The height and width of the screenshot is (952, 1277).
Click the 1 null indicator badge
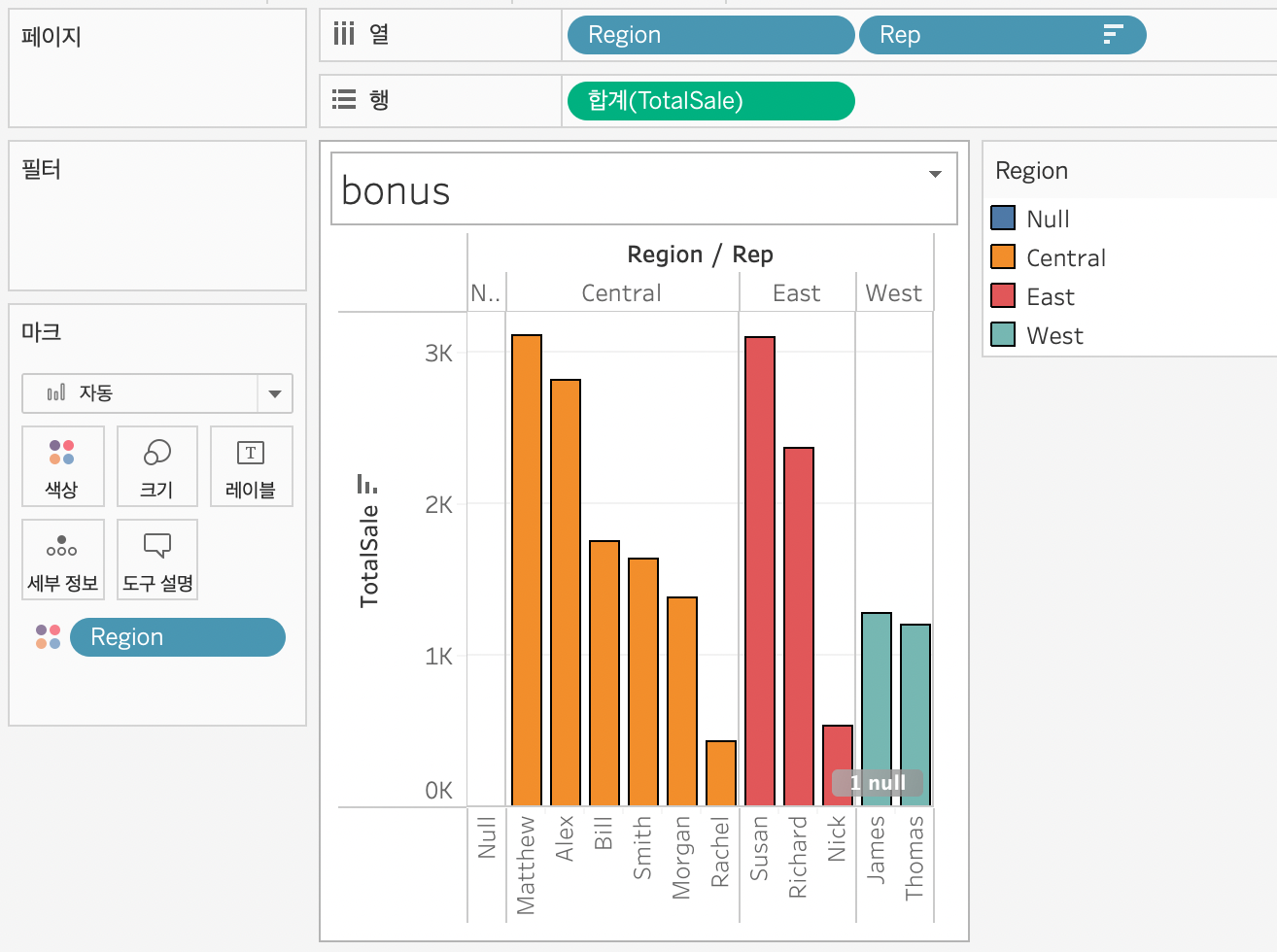[x=878, y=783]
